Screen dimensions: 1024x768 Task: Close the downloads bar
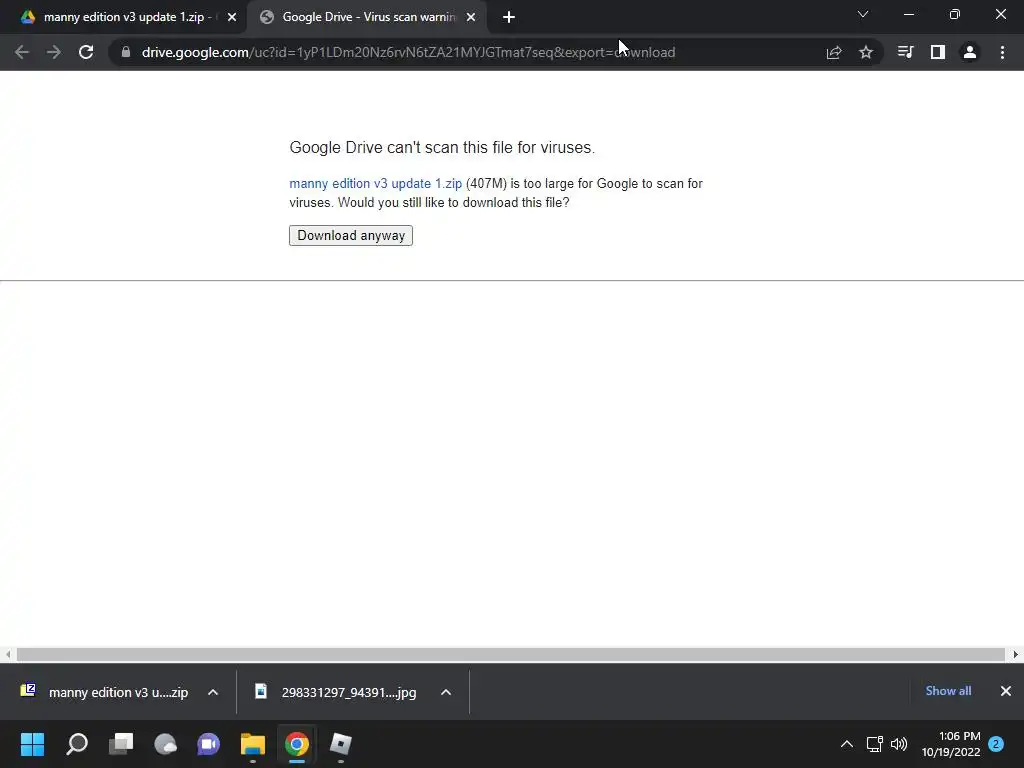pyautogui.click(x=1006, y=691)
